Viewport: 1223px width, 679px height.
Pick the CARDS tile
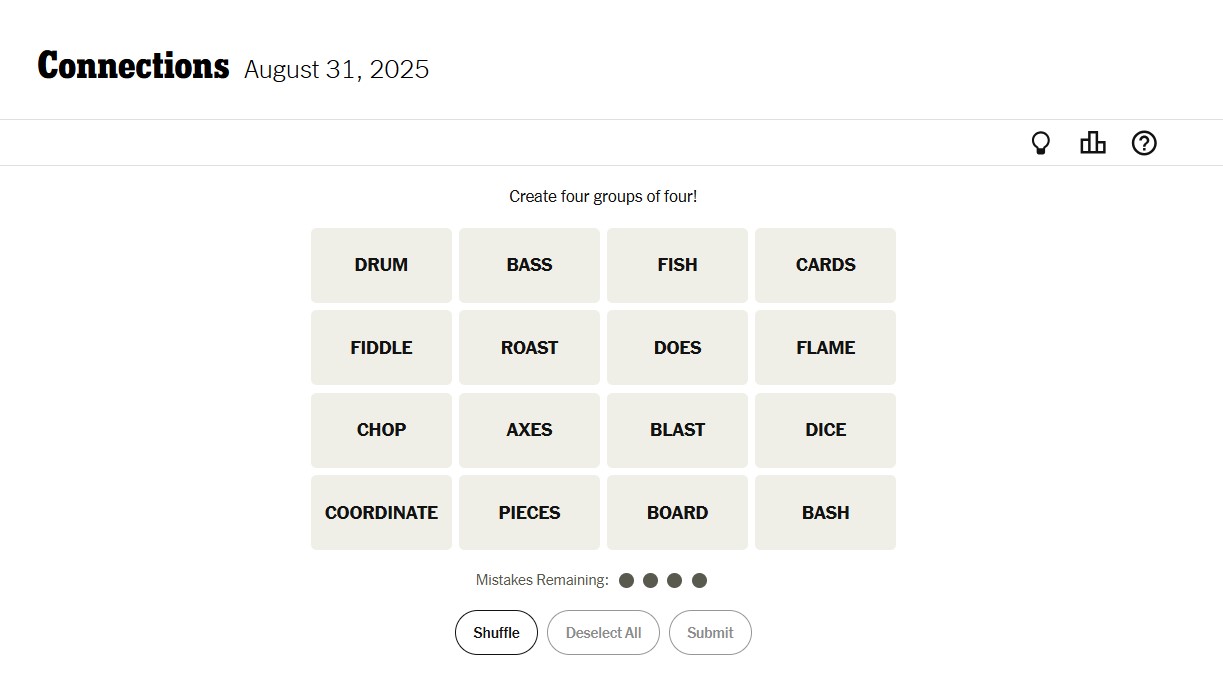(825, 265)
